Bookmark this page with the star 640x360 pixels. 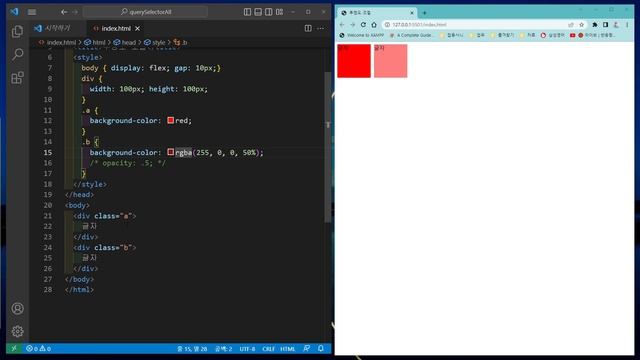pos(581,25)
